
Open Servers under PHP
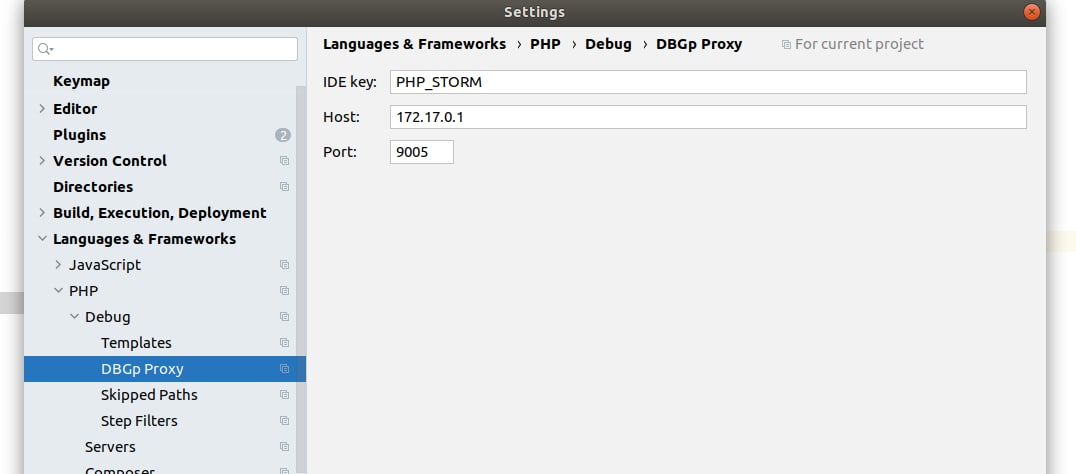(110, 447)
